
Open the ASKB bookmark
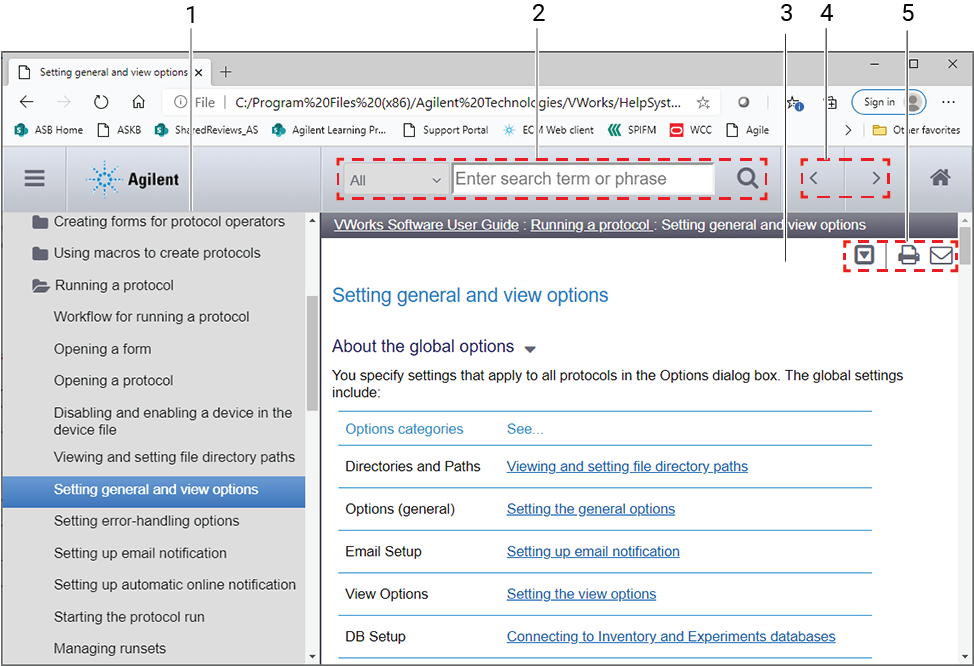coord(119,130)
